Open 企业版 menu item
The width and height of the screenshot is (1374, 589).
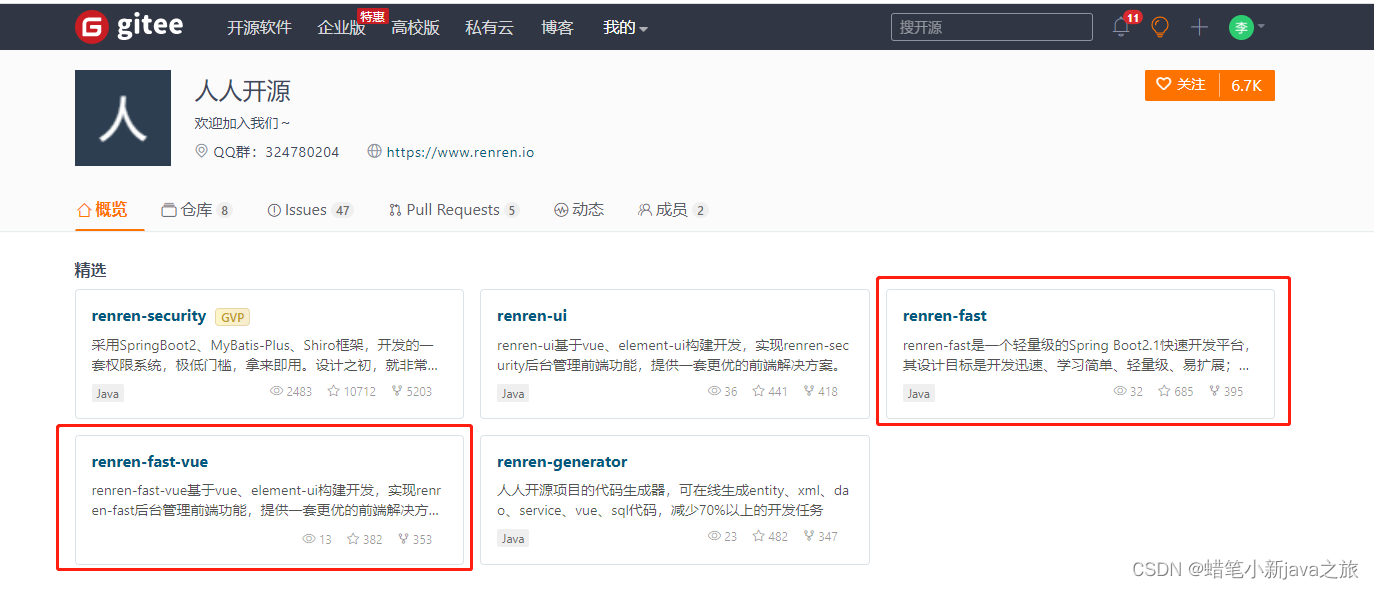point(341,28)
